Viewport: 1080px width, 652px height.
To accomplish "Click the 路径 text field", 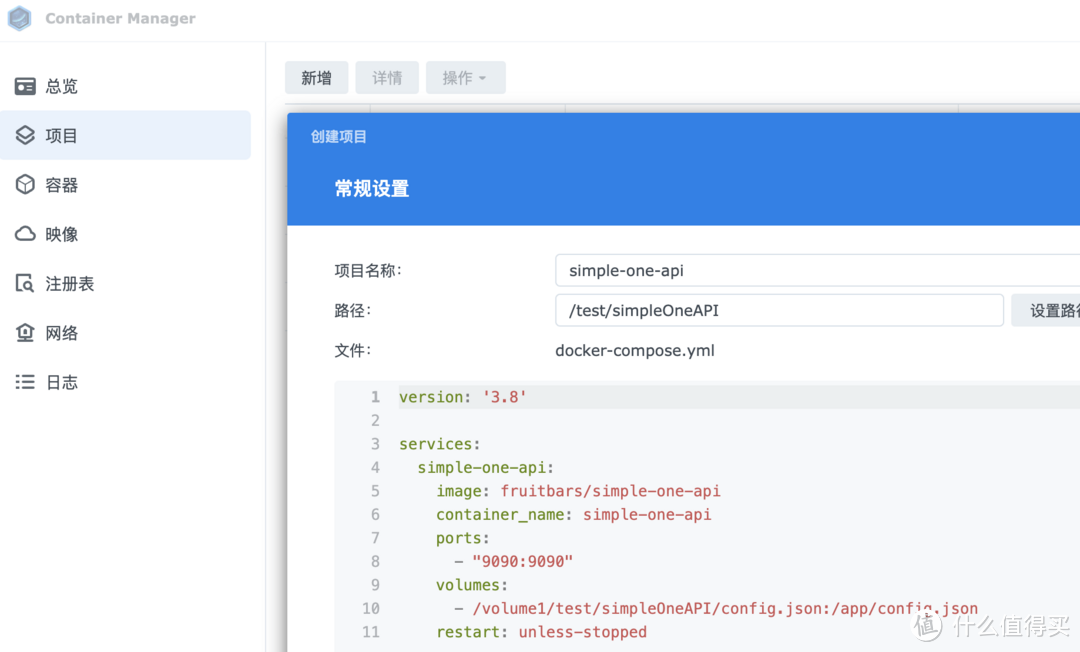I will click(x=778, y=310).
